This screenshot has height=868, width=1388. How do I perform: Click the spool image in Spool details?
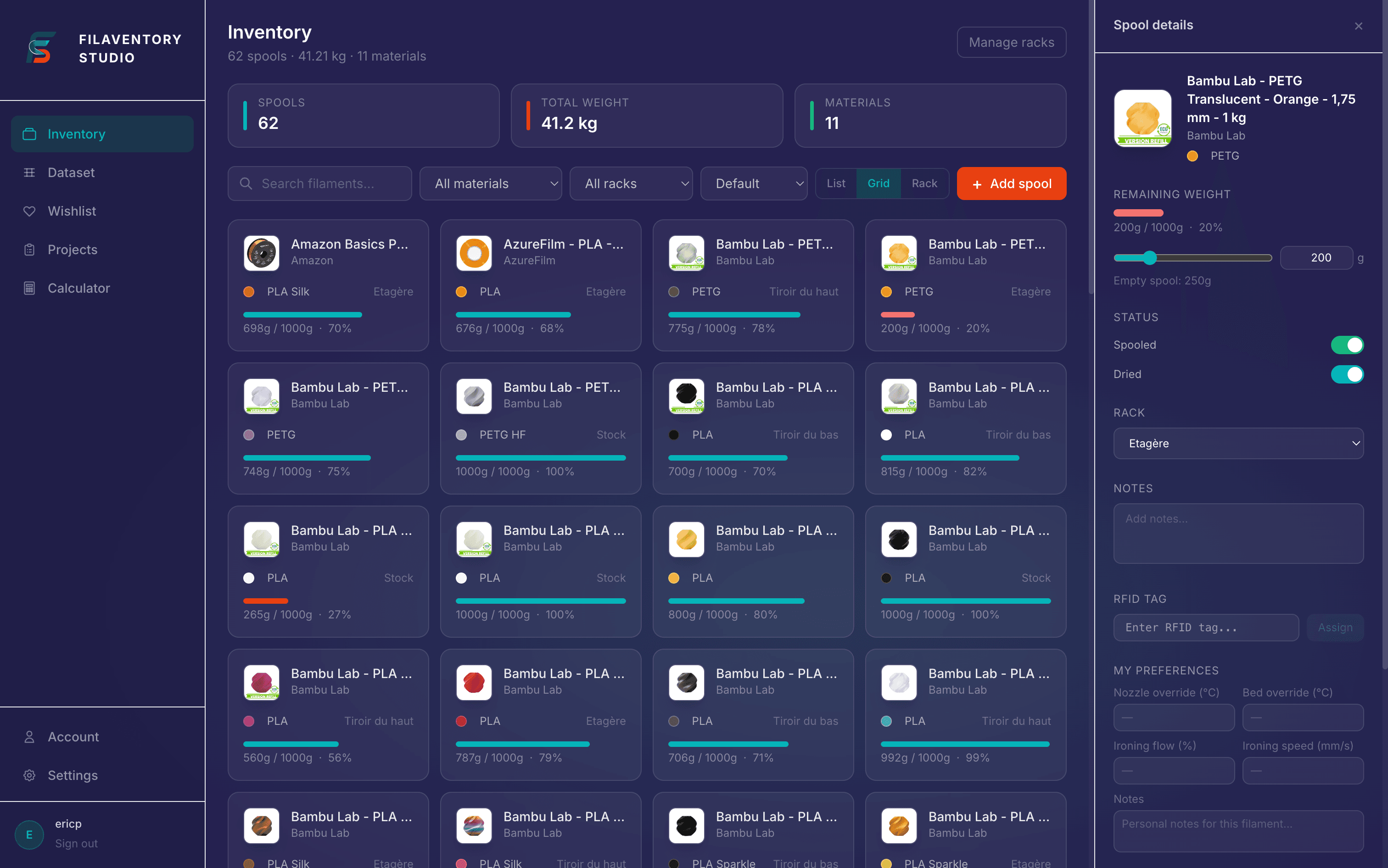coord(1143,118)
